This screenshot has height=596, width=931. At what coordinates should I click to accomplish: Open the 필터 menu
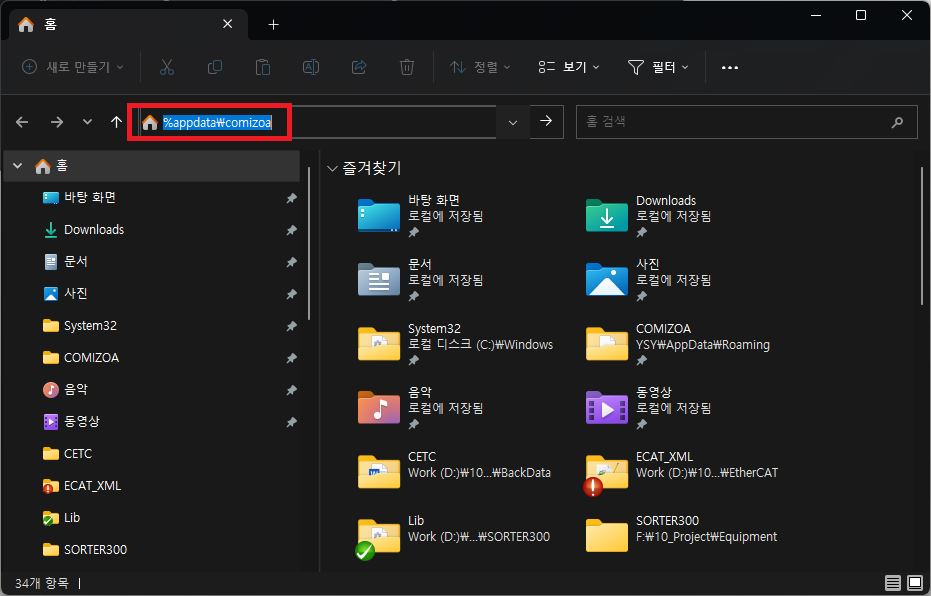click(x=658, y=67)
